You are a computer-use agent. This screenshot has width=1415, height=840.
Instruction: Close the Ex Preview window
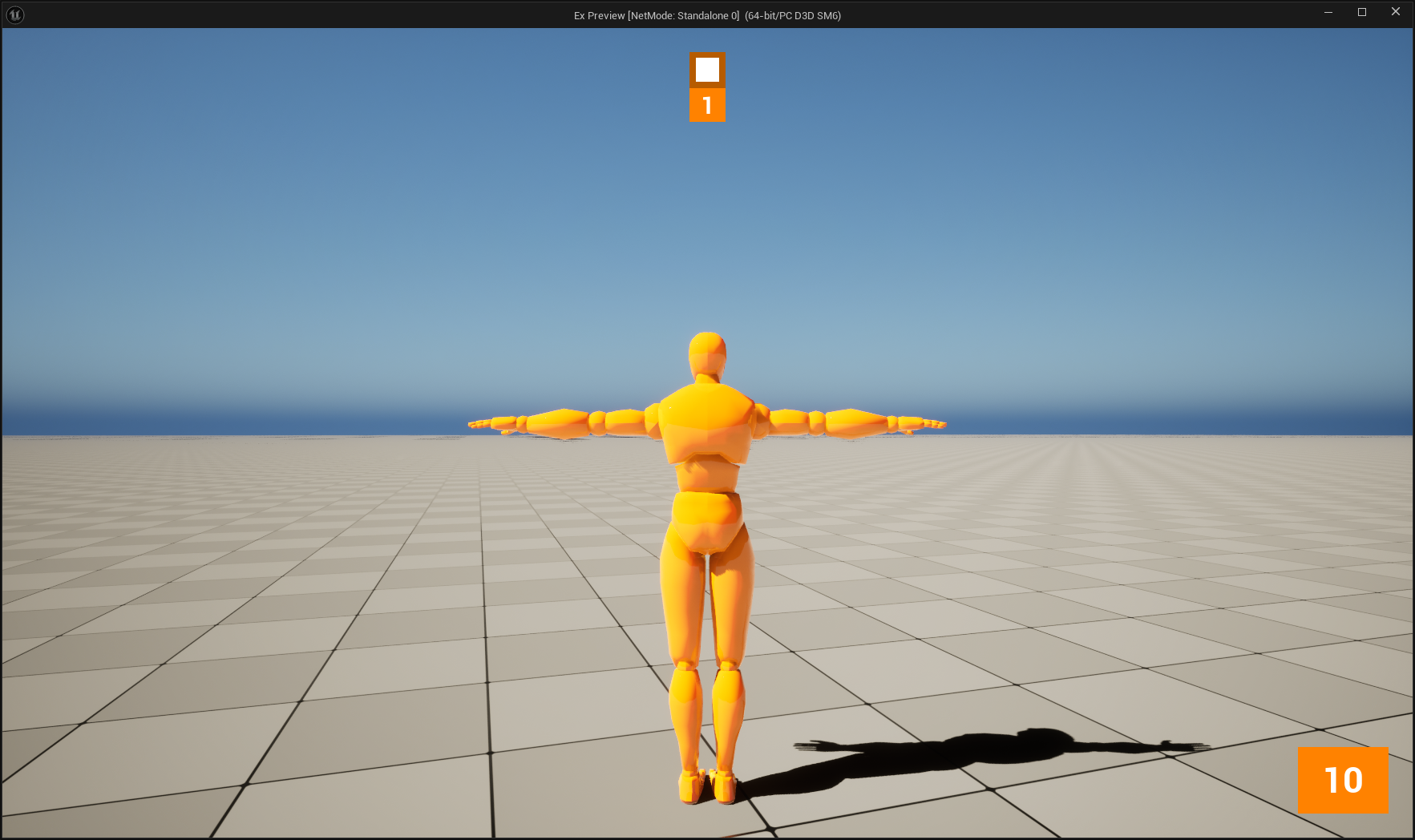[x=1396, y=12]
